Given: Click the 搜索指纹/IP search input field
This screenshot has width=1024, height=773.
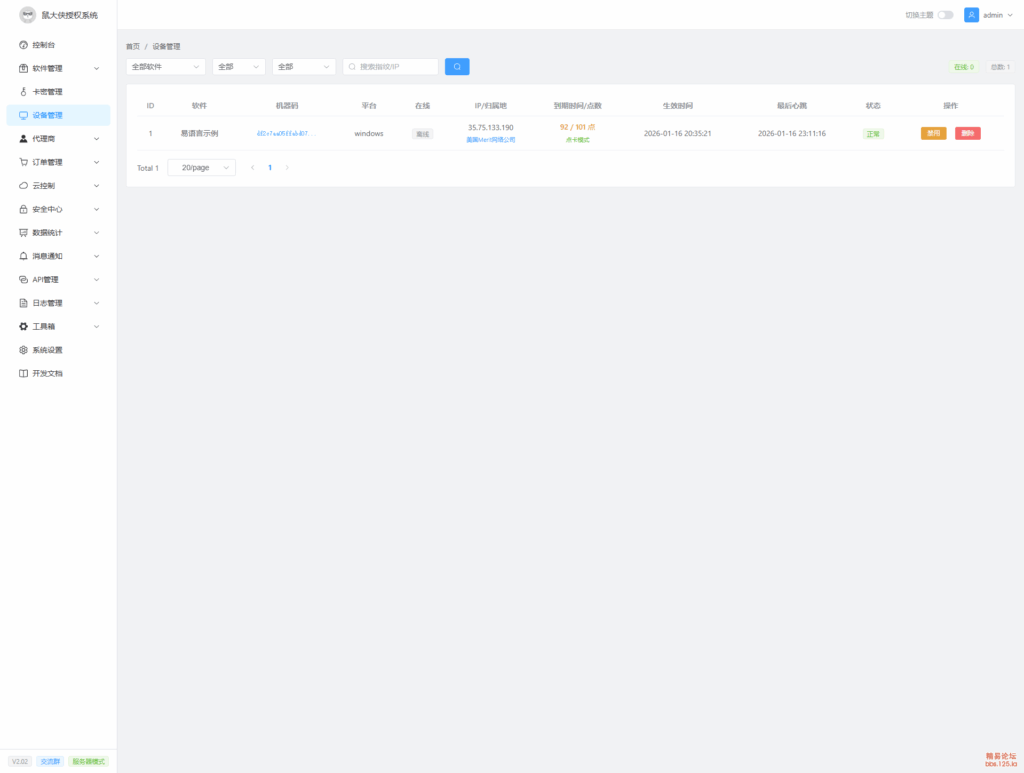Looking at the screenshot, I should (x=396, y=67).
